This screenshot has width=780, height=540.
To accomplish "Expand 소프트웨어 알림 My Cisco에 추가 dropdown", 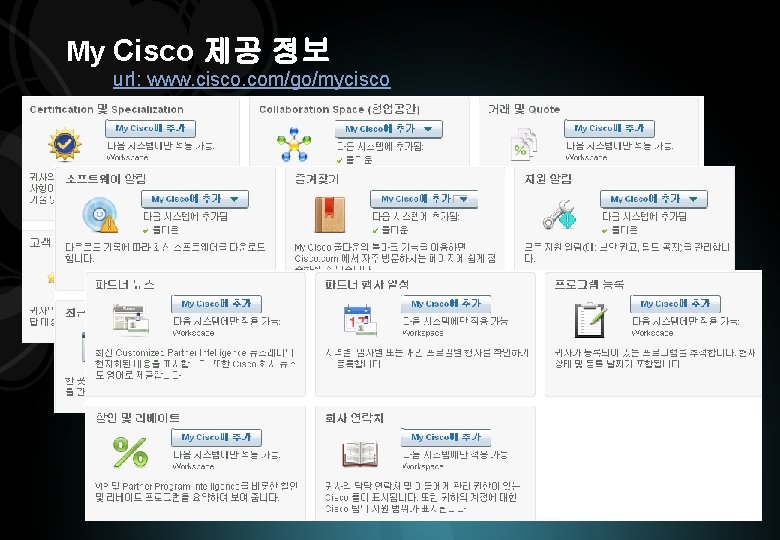I will 234,199.
